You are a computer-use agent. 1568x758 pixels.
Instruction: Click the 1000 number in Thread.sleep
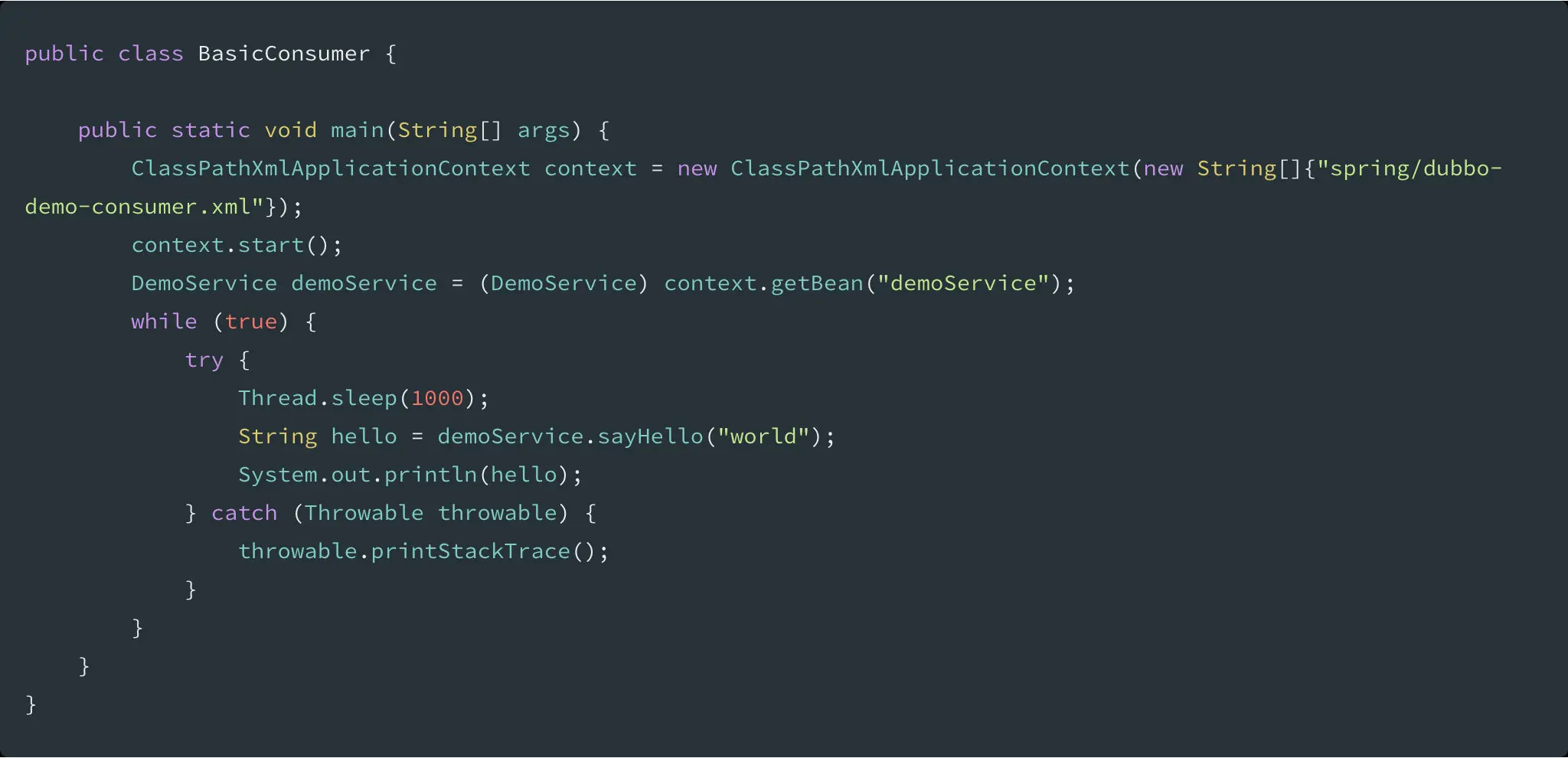437,398
